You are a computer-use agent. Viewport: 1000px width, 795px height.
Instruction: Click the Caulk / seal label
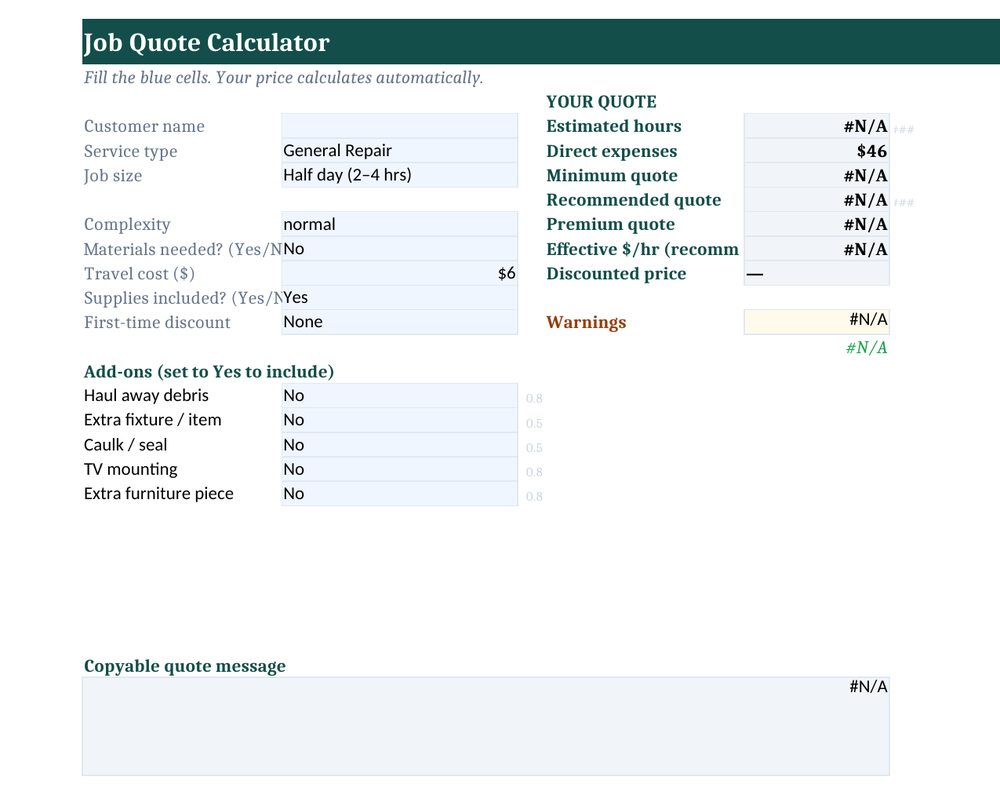coord(126,444)
